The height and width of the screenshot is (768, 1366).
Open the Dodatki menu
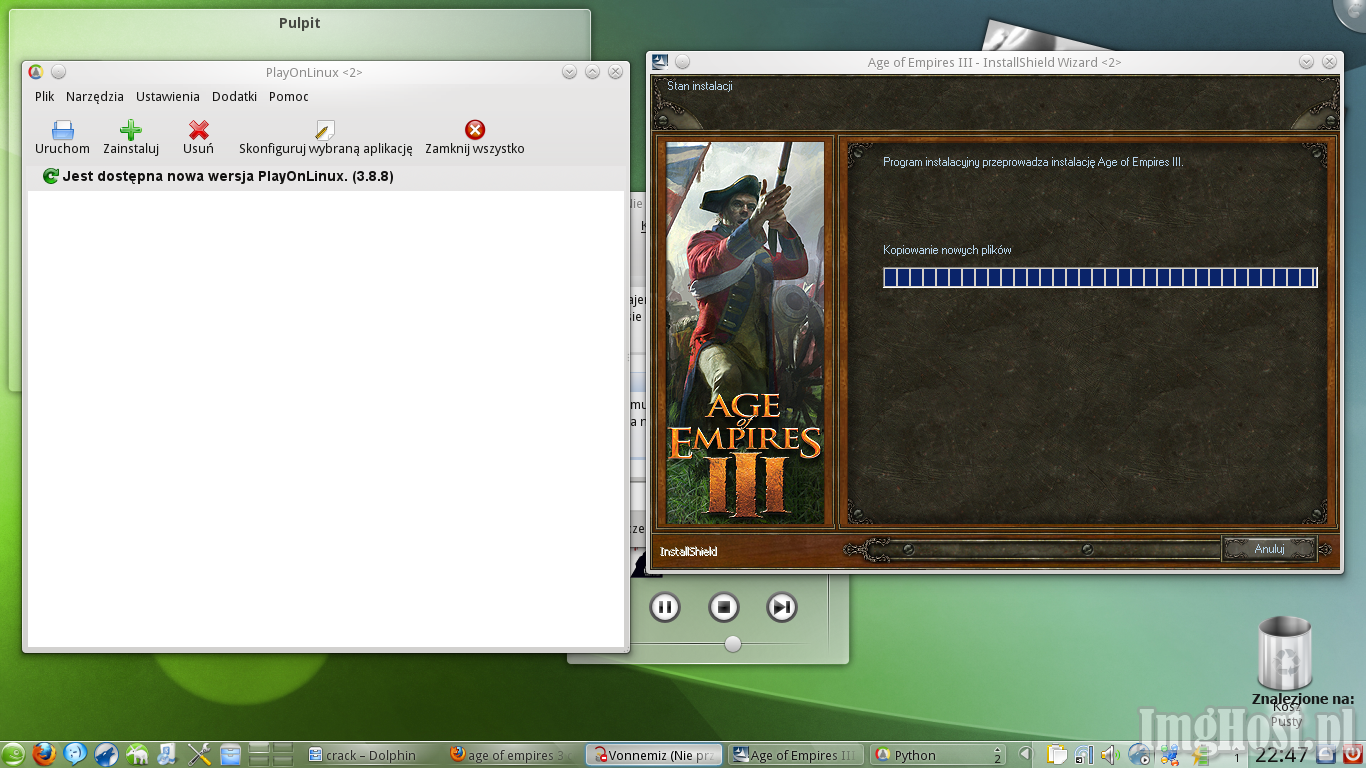tap(234, 97)
